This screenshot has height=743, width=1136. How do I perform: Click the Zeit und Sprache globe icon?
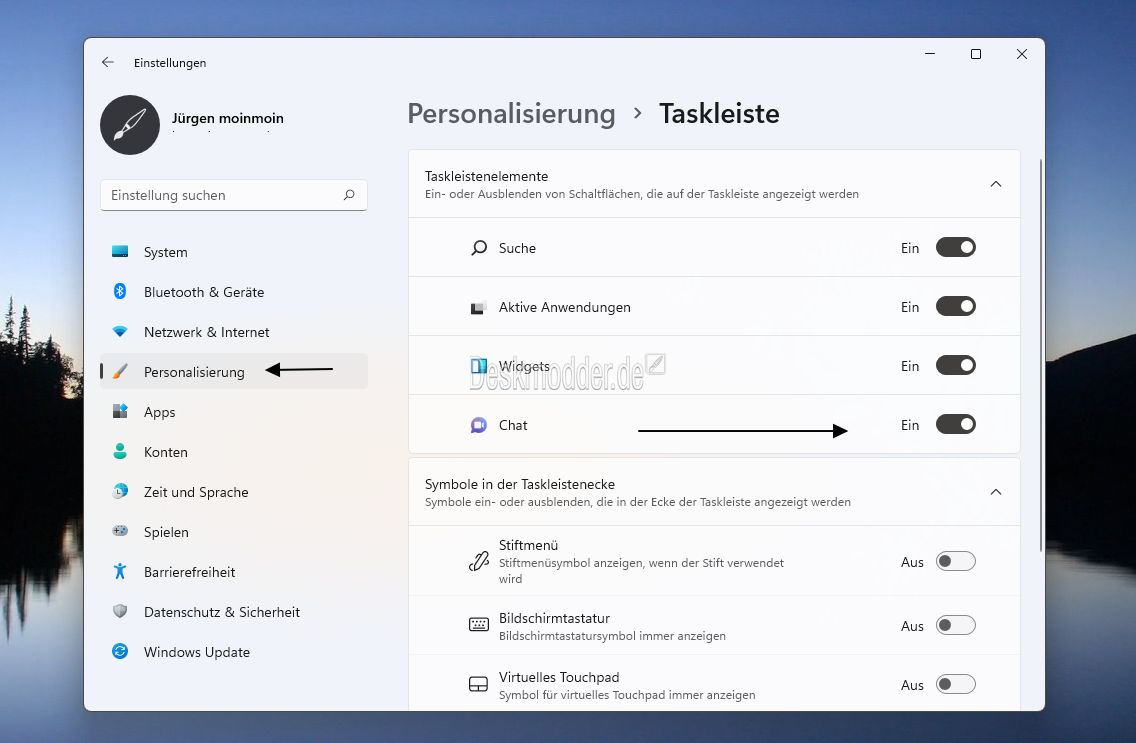(120, 491)
